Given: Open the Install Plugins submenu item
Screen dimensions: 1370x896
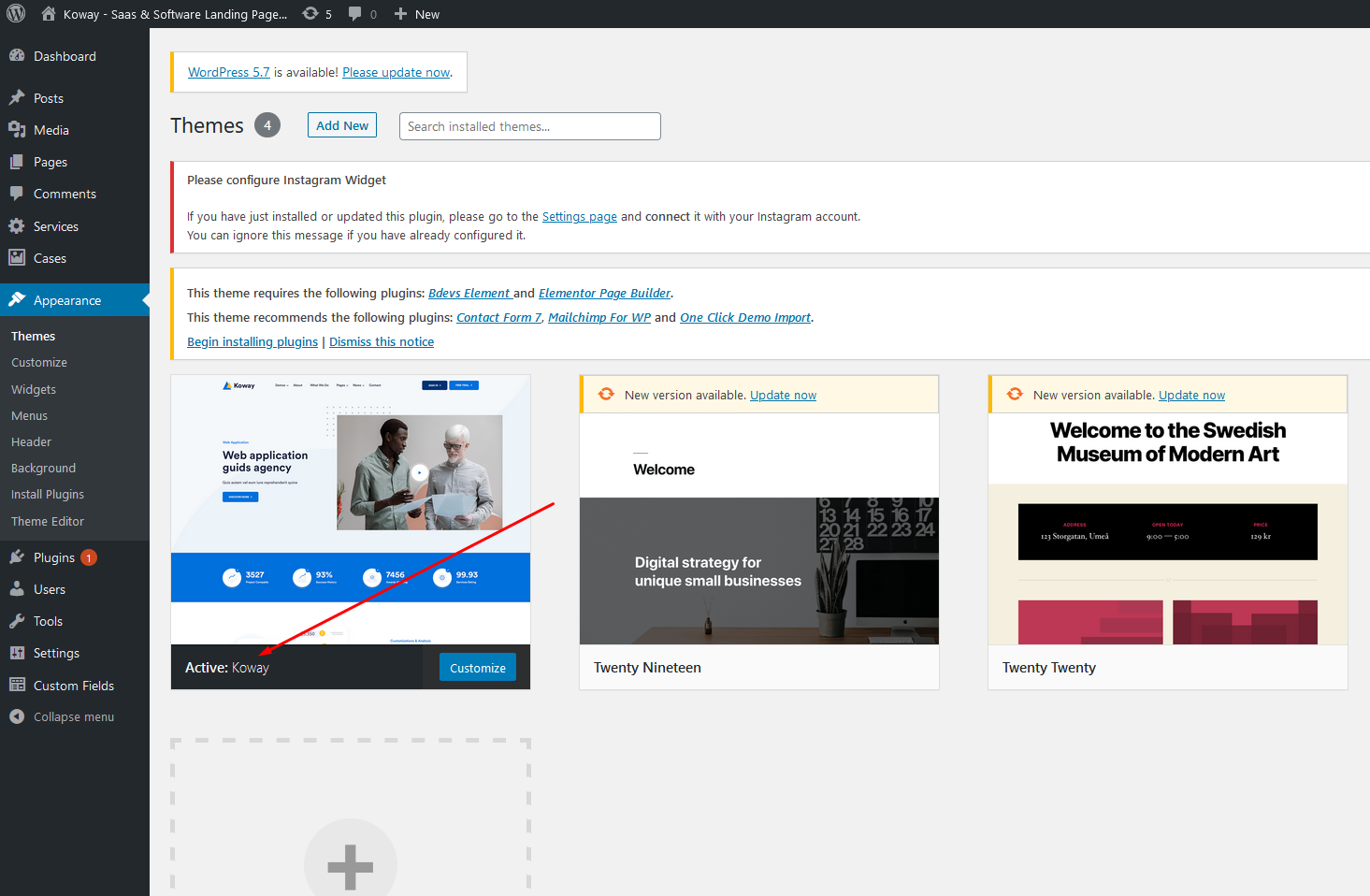Looking at the screenshot, I should pos(48,494).
